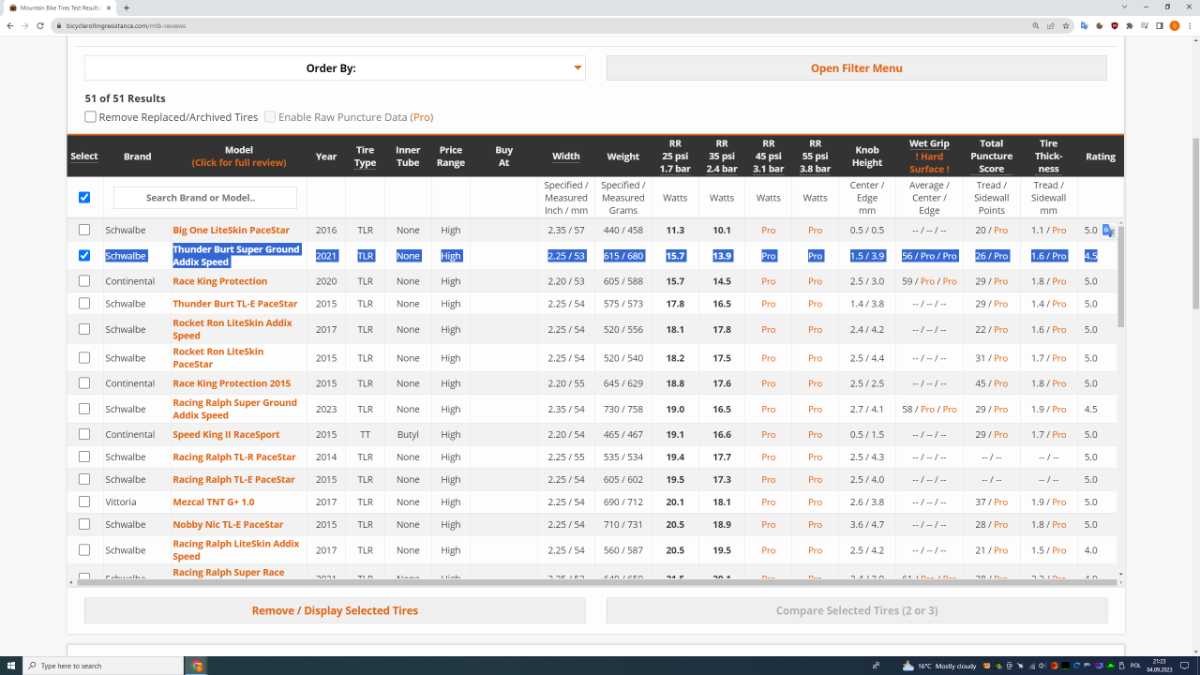
Task: Click the Open Filter Menu button
Action: 856,68
